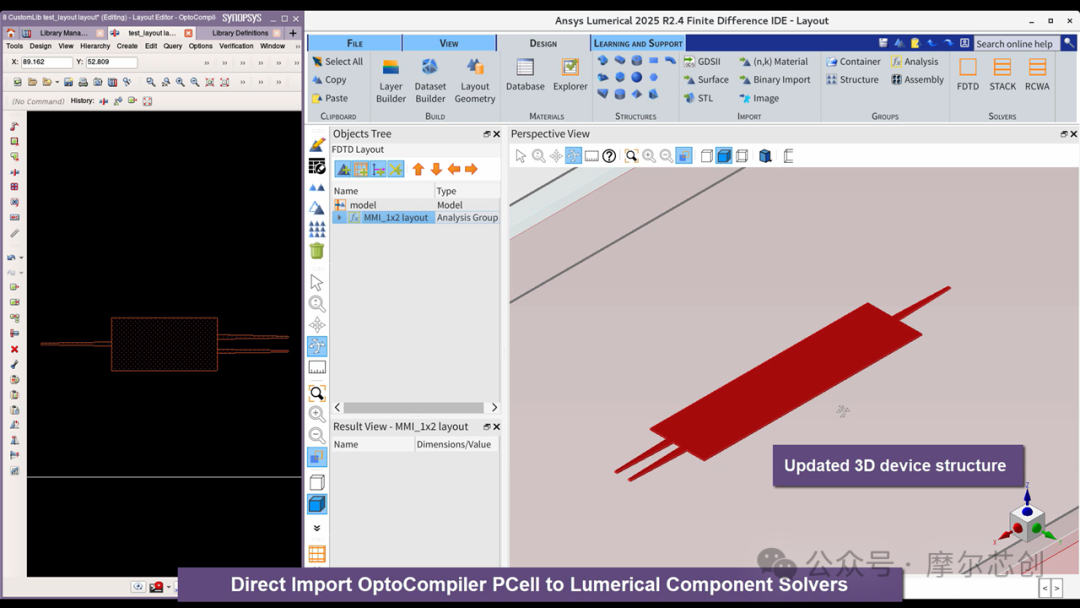The height and width of the screenshot is (608, 1080).
Task: Open Query menu in Layout Editor
Action: click(173, 46)
